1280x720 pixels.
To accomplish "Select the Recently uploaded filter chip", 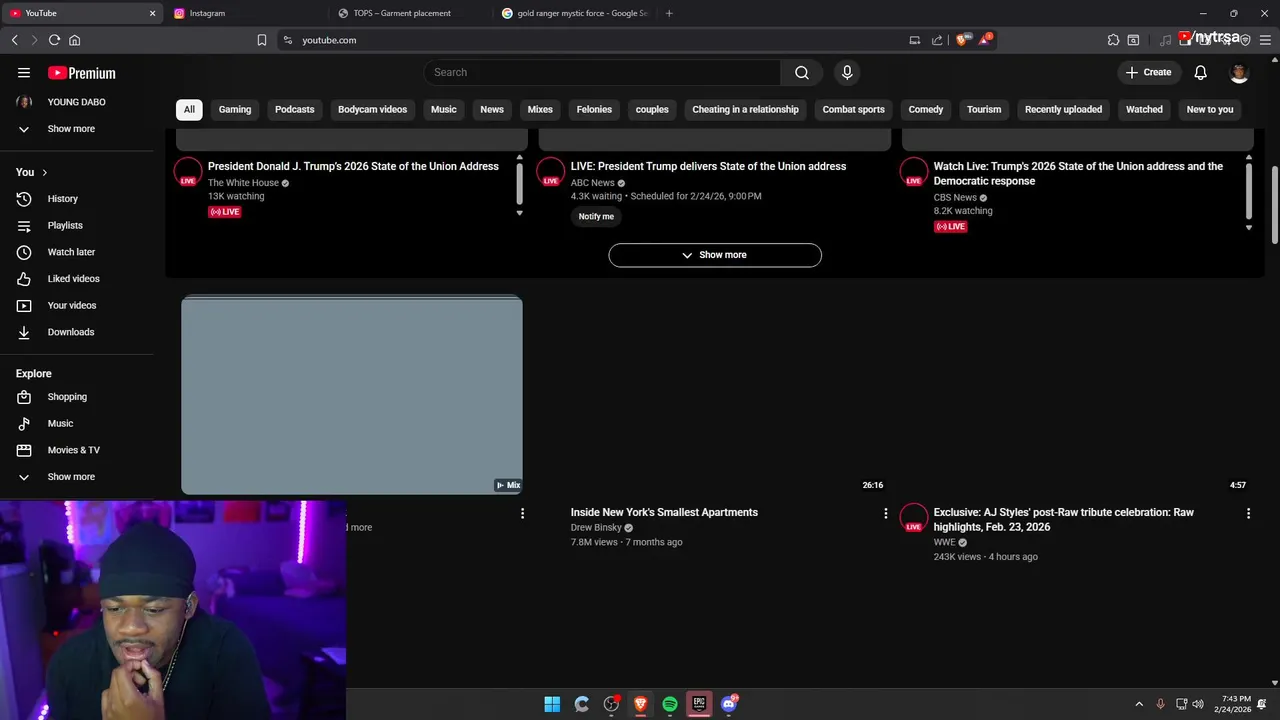I will point(1063,109).
